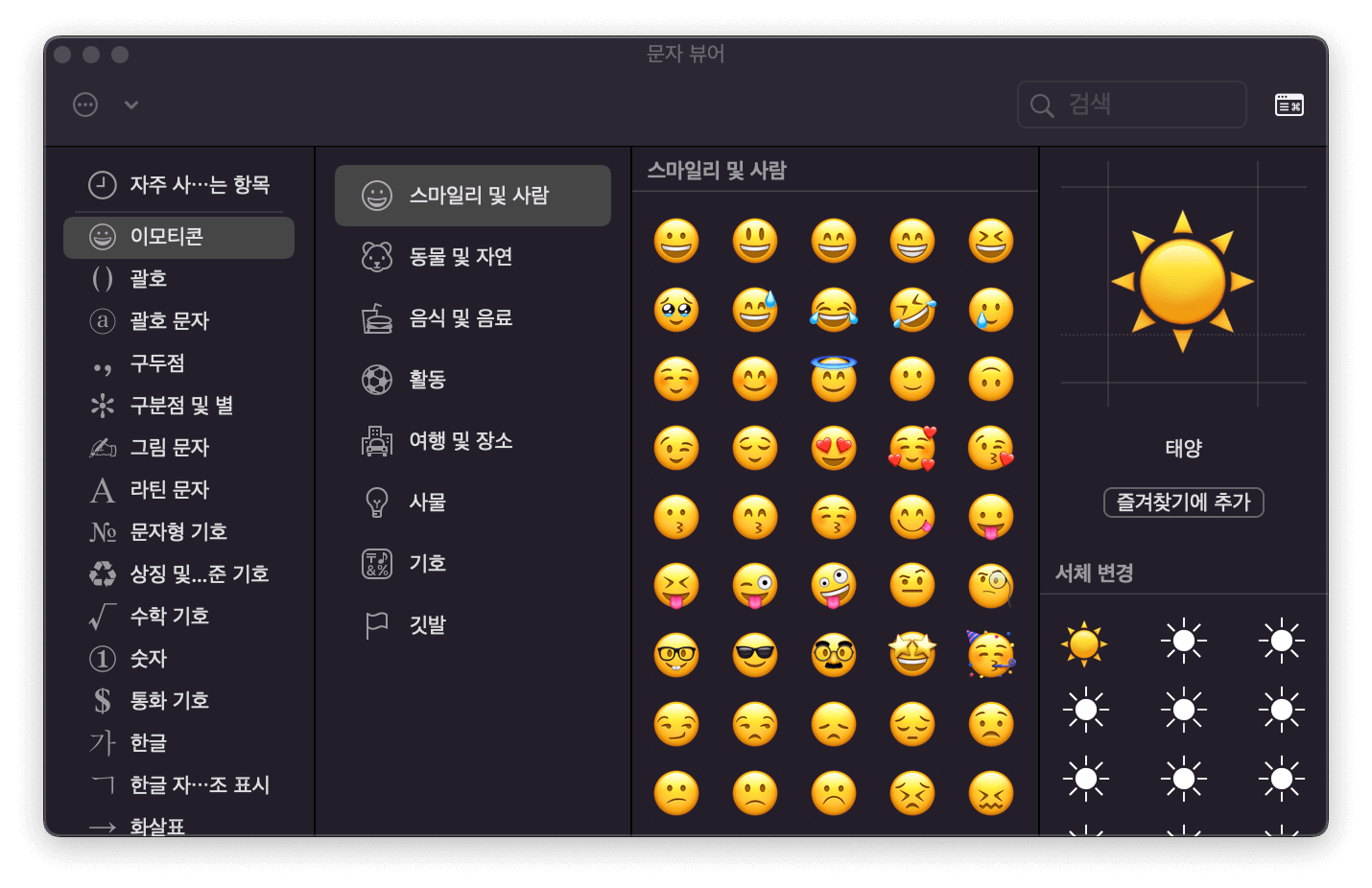
Task: Pick the nerd face with glasses emoji
Action: tap(676, 655)
